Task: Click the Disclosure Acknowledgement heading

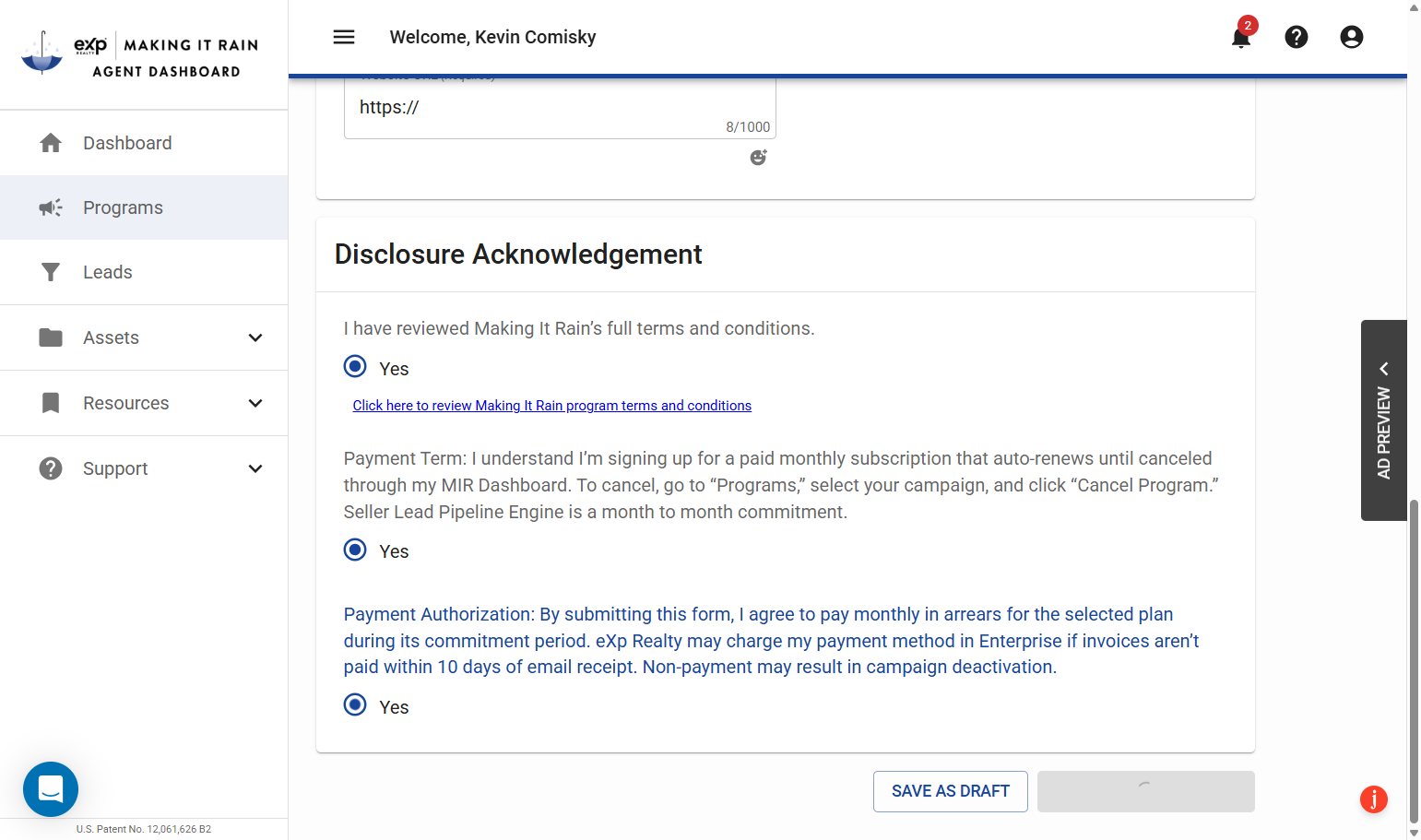Action: pyautogui.click(x=518, y=254)
